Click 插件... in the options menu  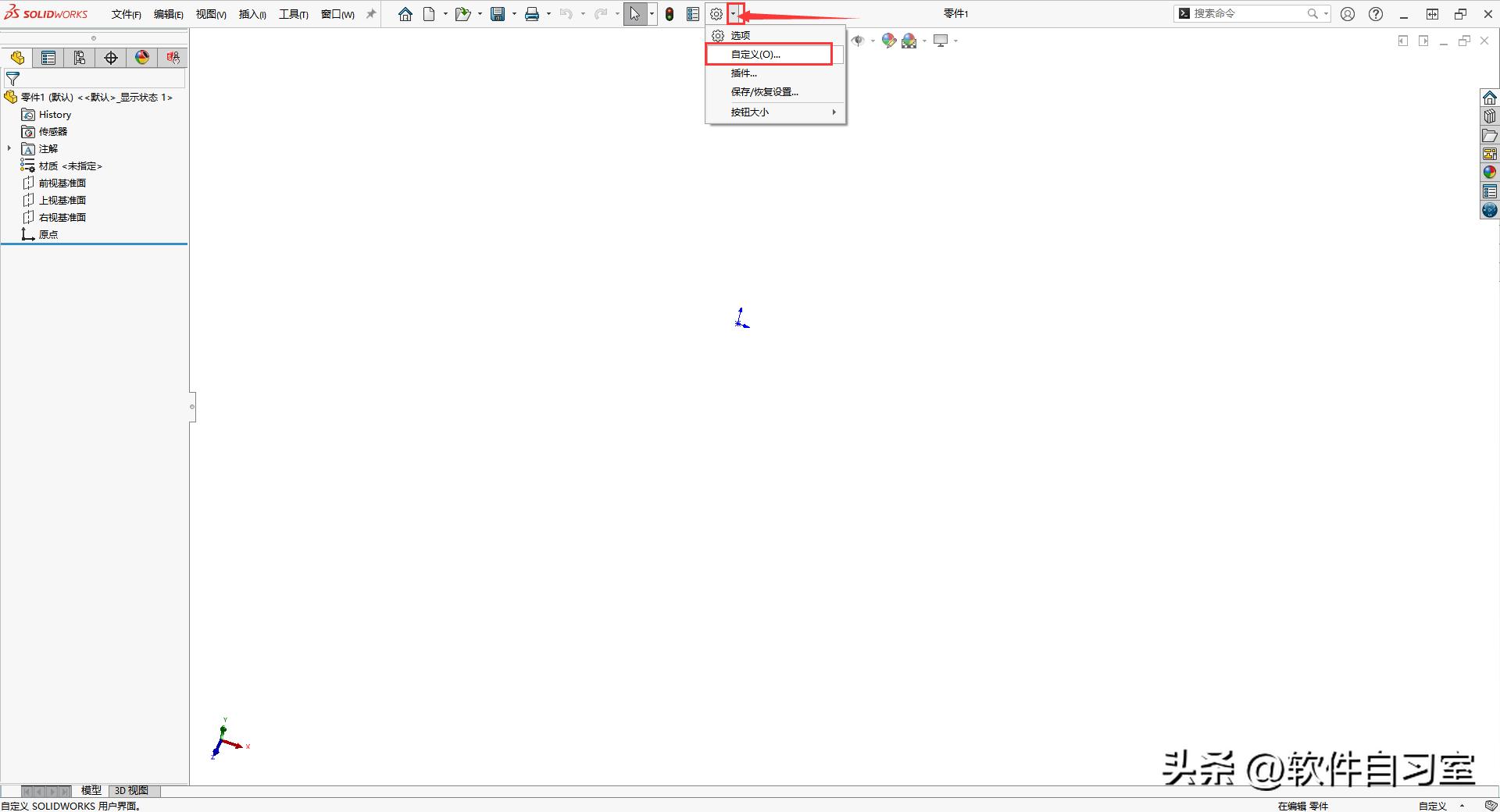[741, 73]
